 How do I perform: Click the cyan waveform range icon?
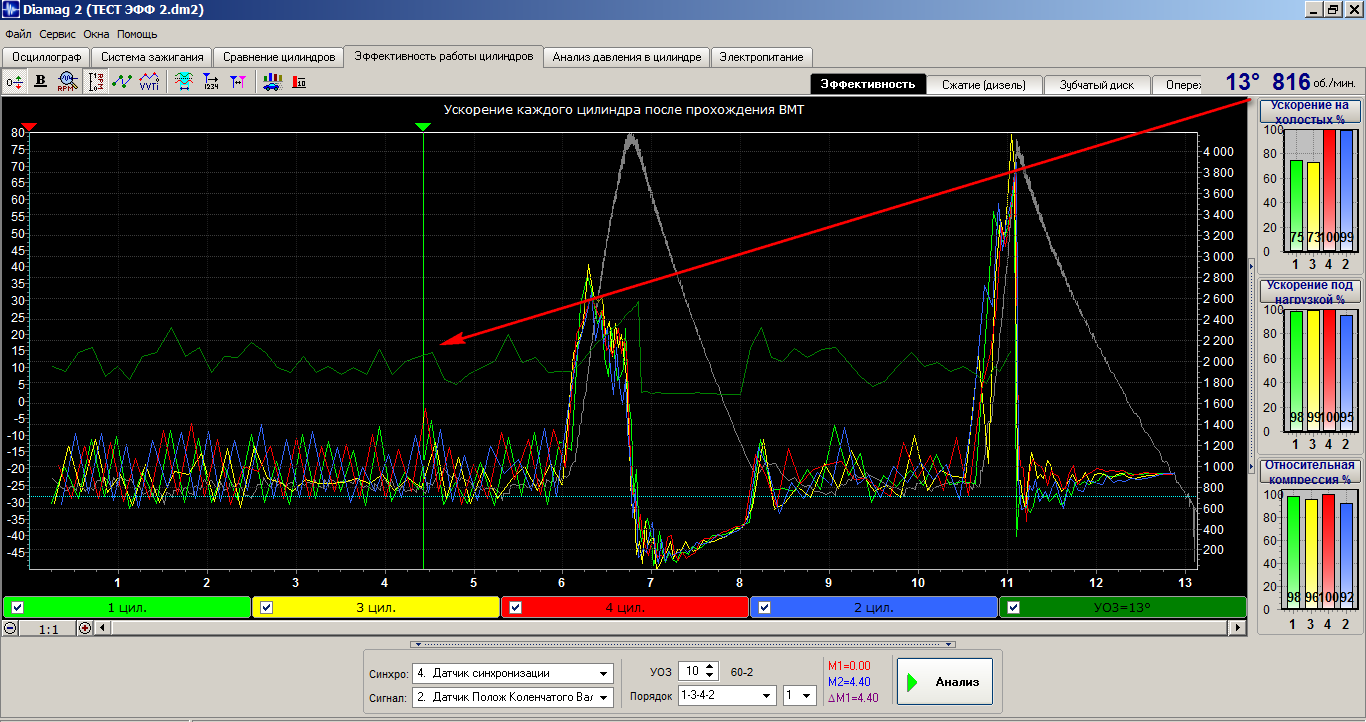click(184, 82)
